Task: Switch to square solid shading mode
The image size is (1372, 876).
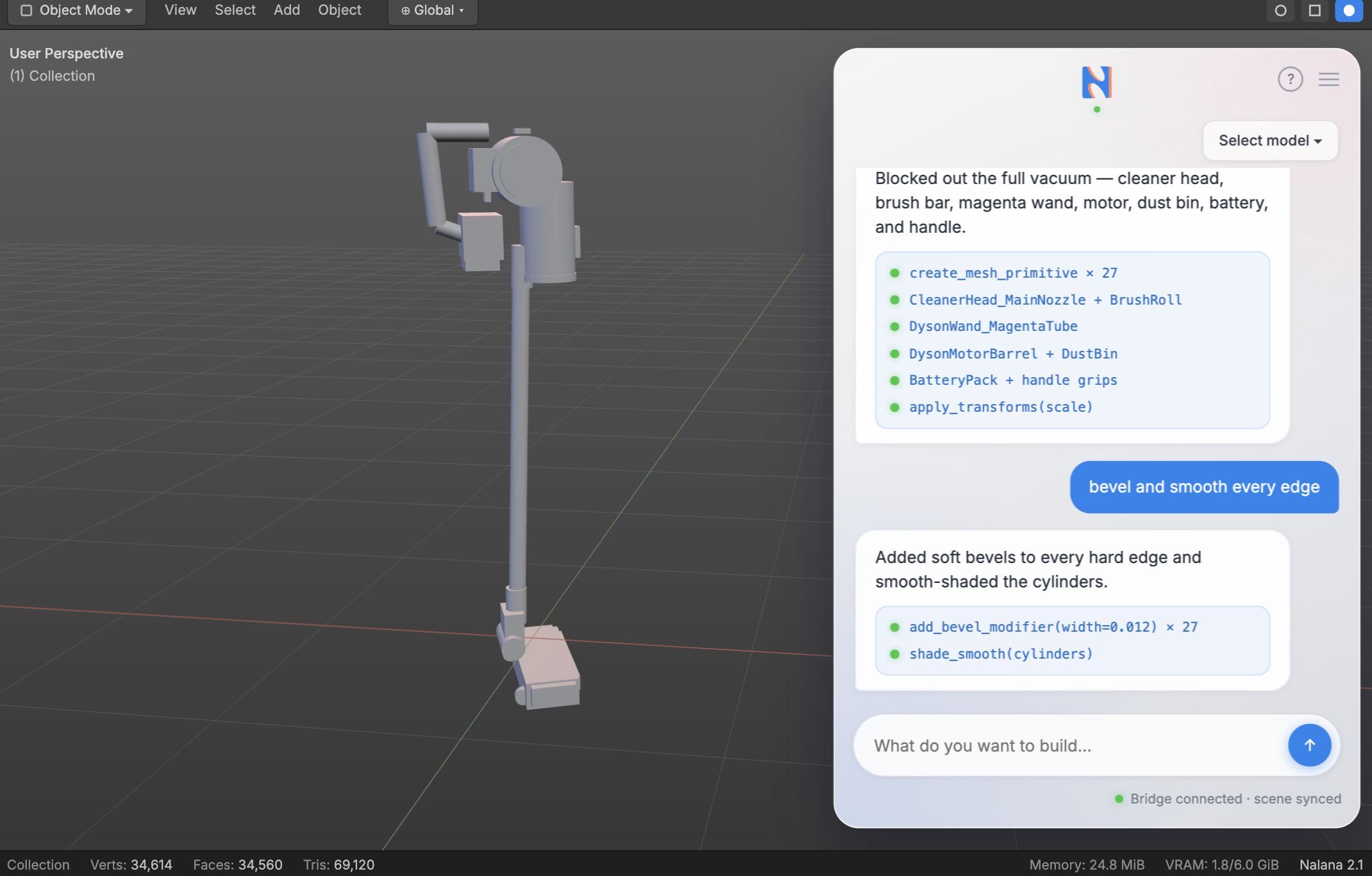Action: click(1315, 10)
